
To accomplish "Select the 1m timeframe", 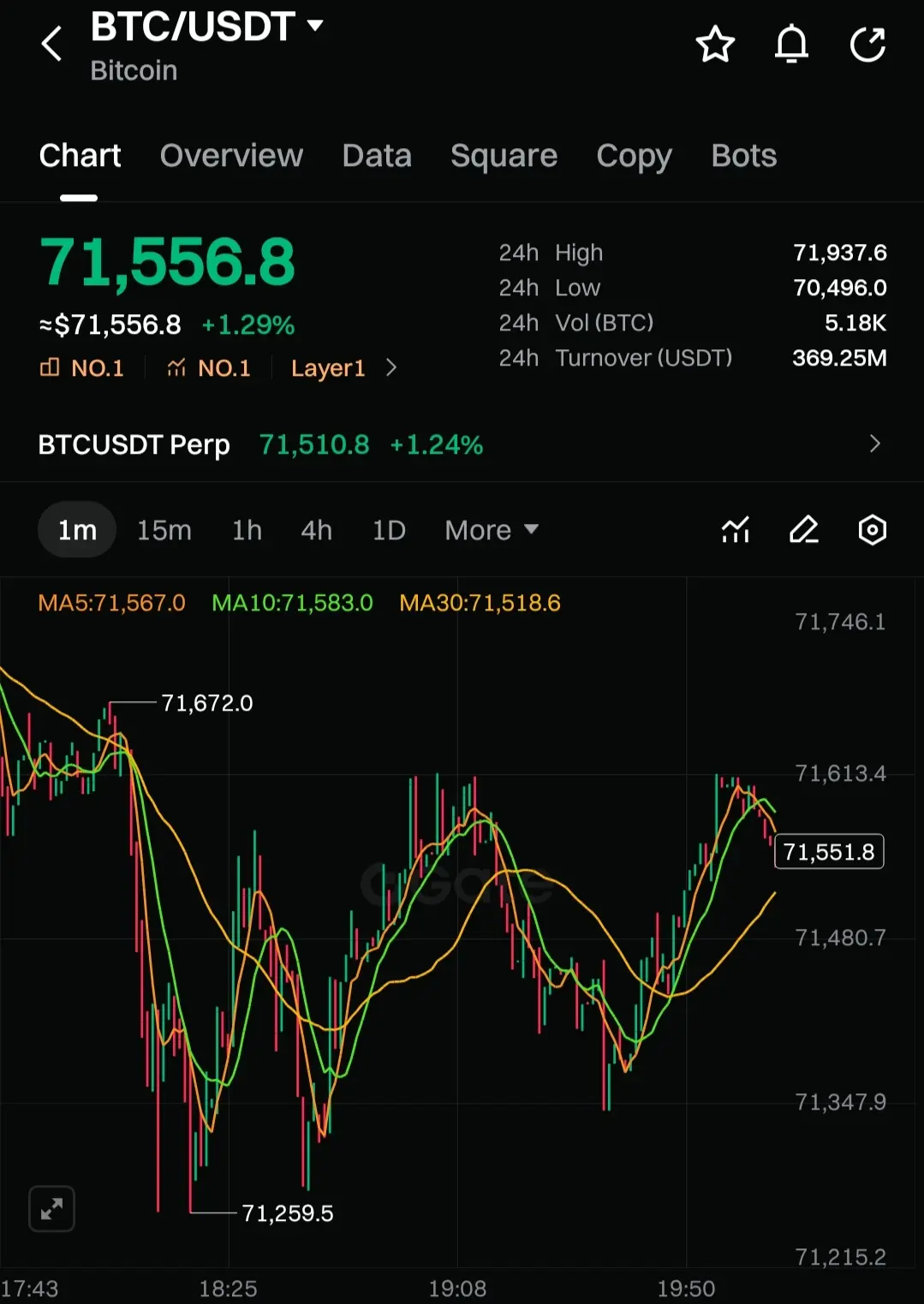I will pyautogui.click(x=77, y=530).
